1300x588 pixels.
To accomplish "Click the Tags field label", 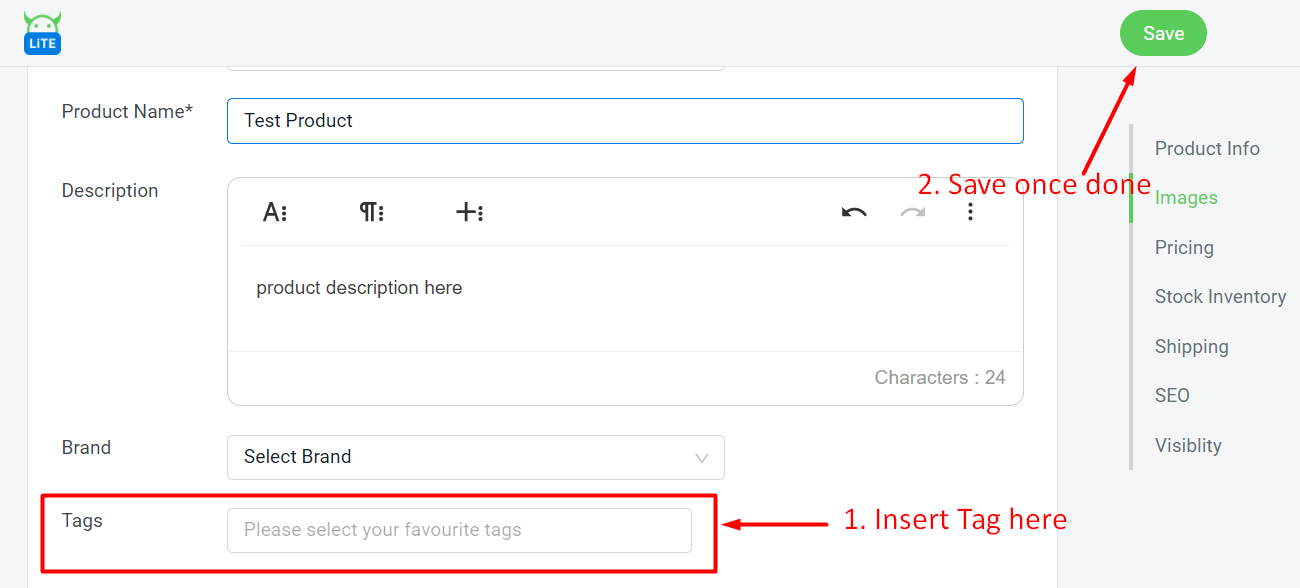I will coord(82,521).
